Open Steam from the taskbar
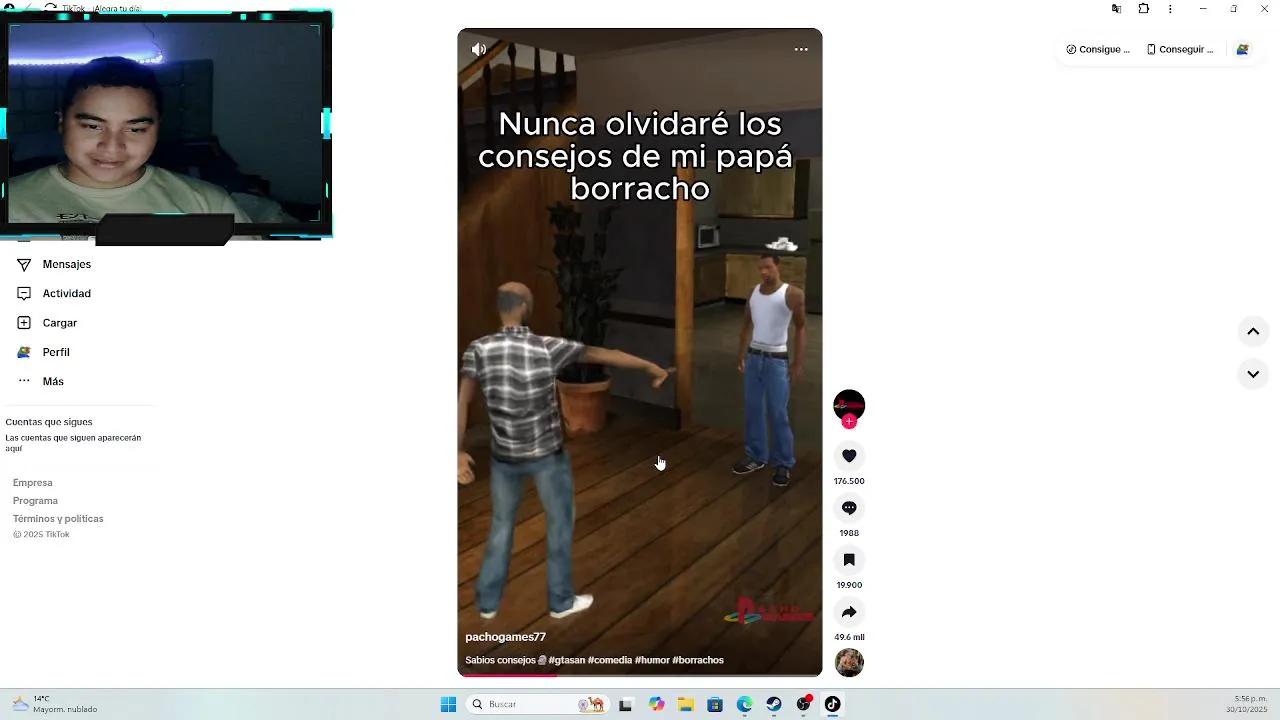 774,704
